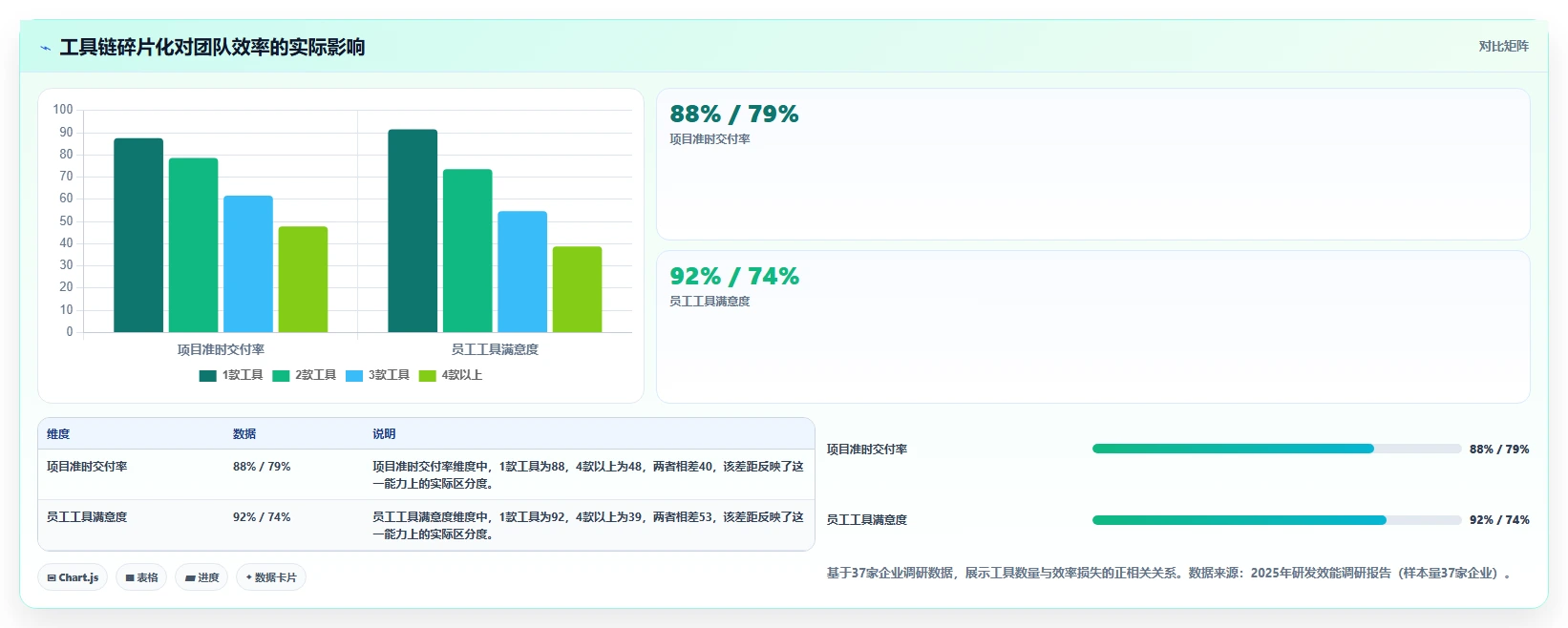Click the 数据 table column header
Viewport: 1568px width, 628px height.
(244, 434)
